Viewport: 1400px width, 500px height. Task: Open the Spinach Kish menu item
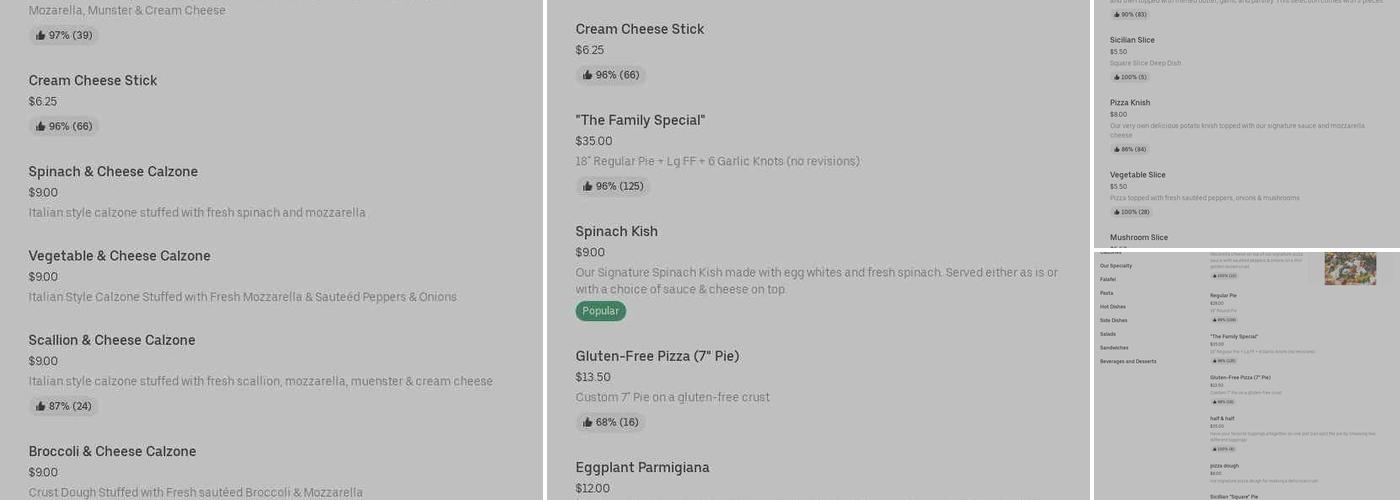[x=616, y=232]
